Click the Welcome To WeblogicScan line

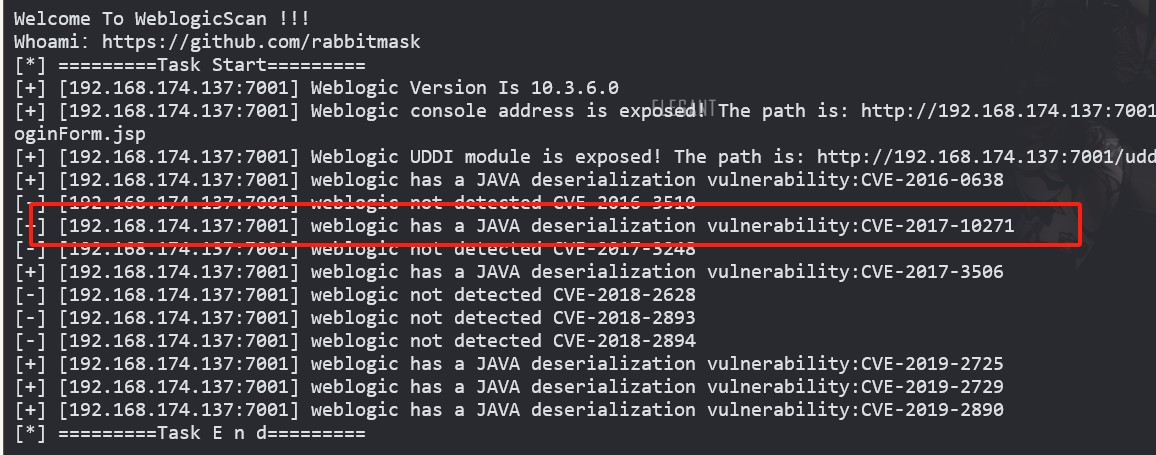click(161, 18)
